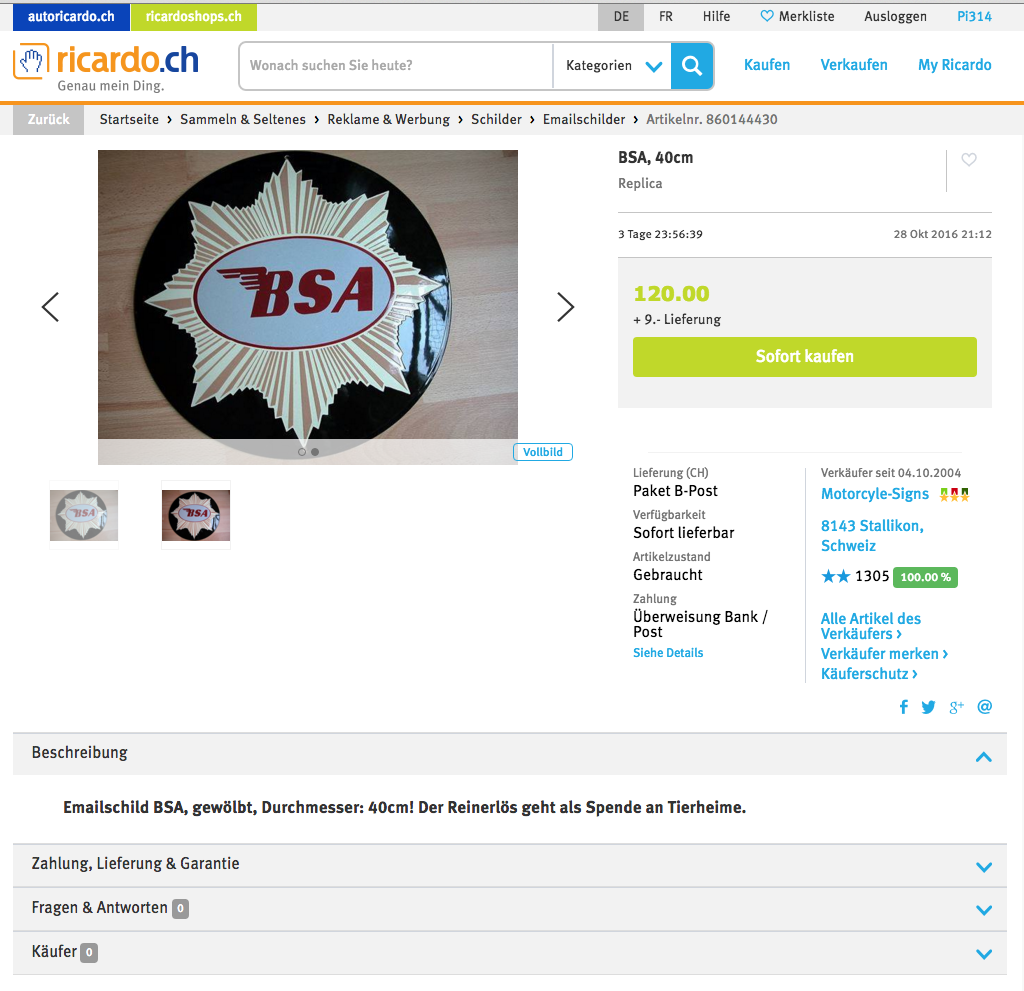Show previous image with left arrow
This screenshot has width=1024, height=991.
(50, 307)
